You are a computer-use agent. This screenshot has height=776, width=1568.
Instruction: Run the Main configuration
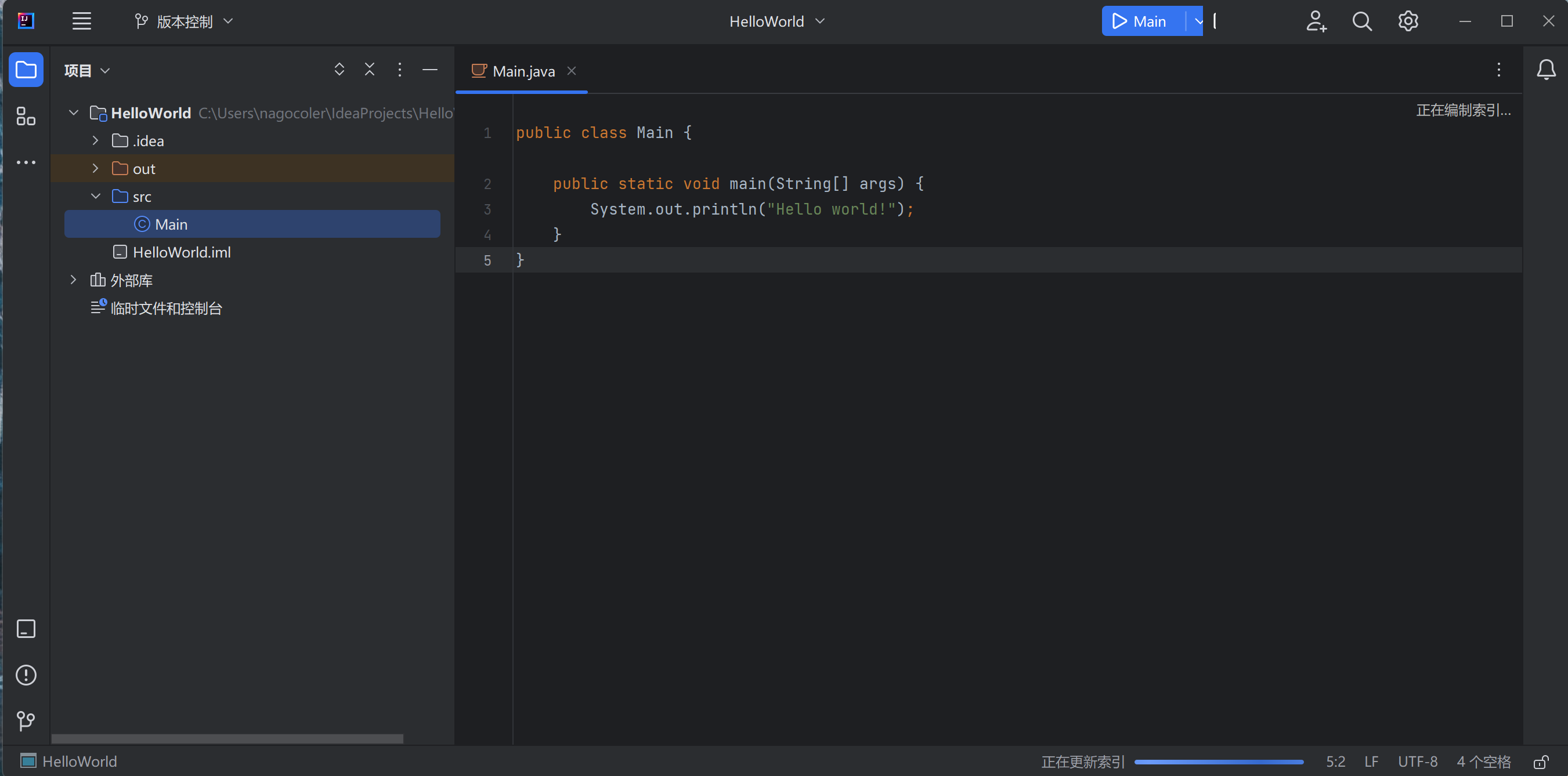click(1140, 21)
